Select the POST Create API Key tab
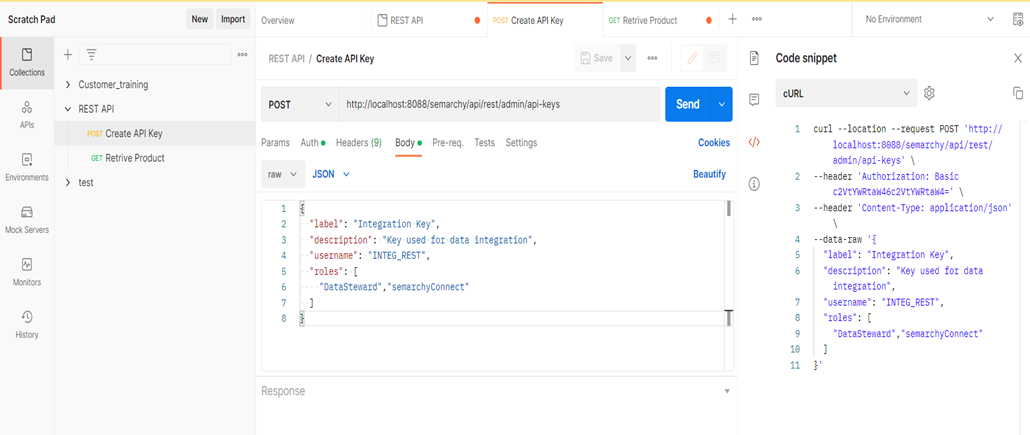Screen dimensions: 1030x435 pos(545,20)
